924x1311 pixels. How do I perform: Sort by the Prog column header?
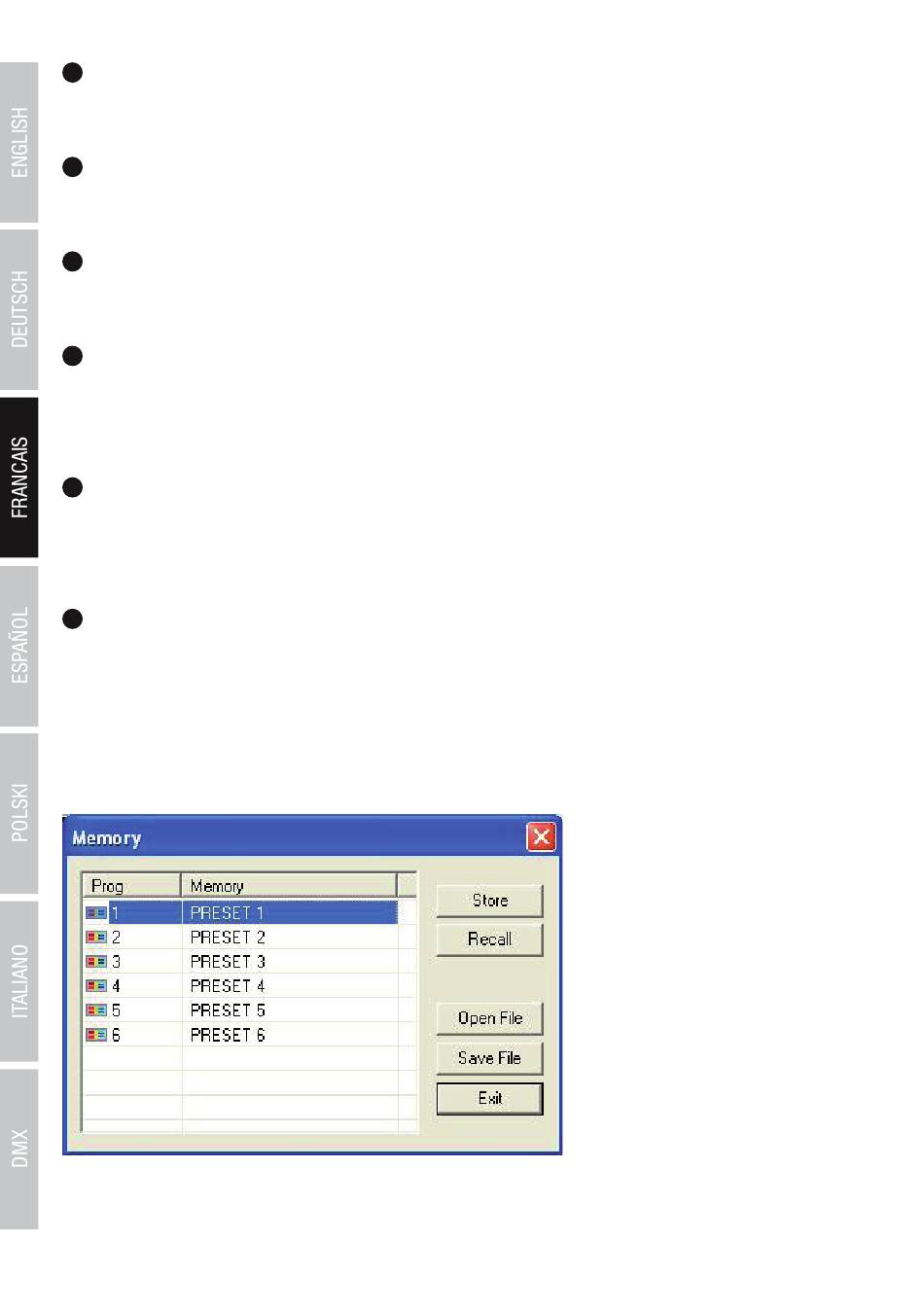[x=132, y=886]
